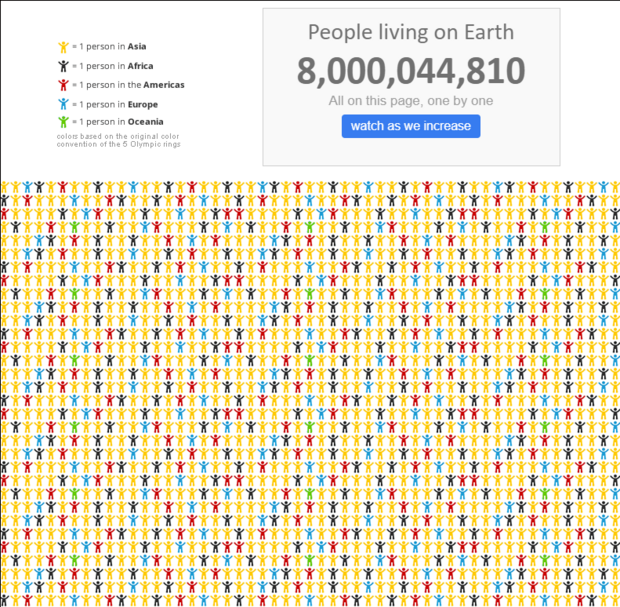Click the top-right person figure in the crowd grid

click(x=615, y=187)
